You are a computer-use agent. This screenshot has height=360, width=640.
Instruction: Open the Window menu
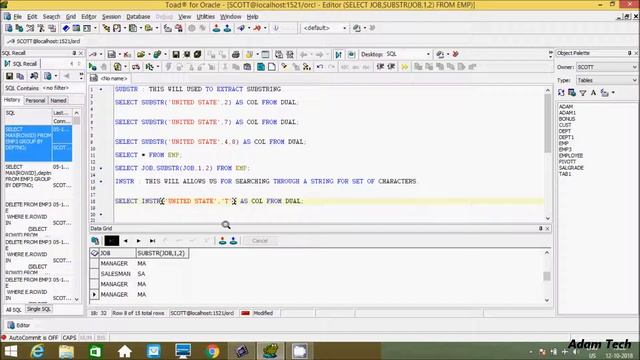(230, 17)
